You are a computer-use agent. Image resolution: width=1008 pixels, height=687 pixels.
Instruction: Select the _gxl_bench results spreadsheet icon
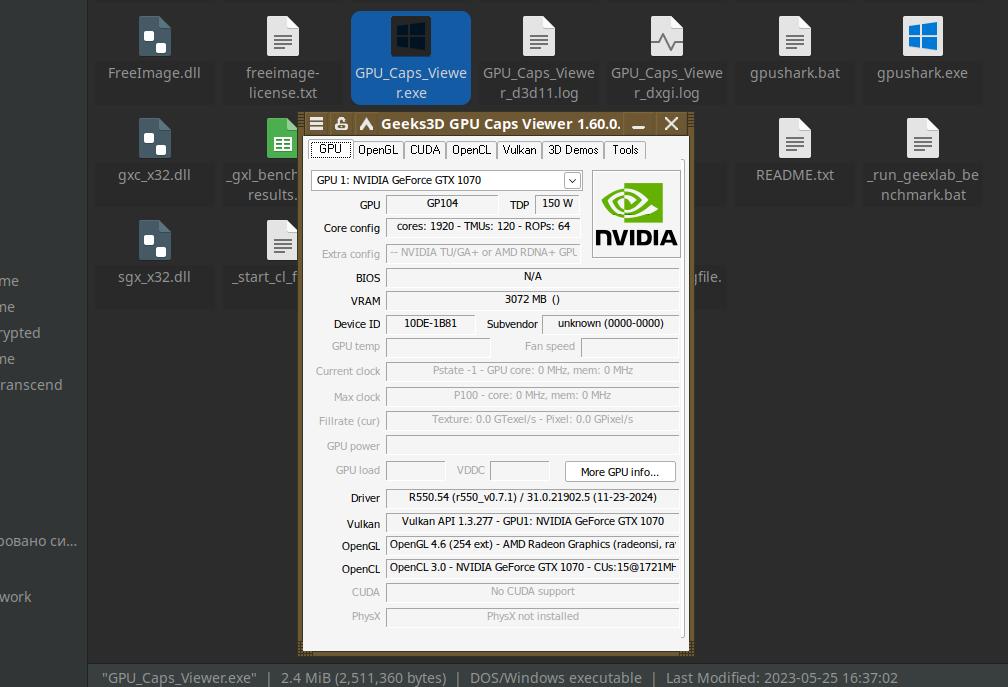tap(282, 138)
